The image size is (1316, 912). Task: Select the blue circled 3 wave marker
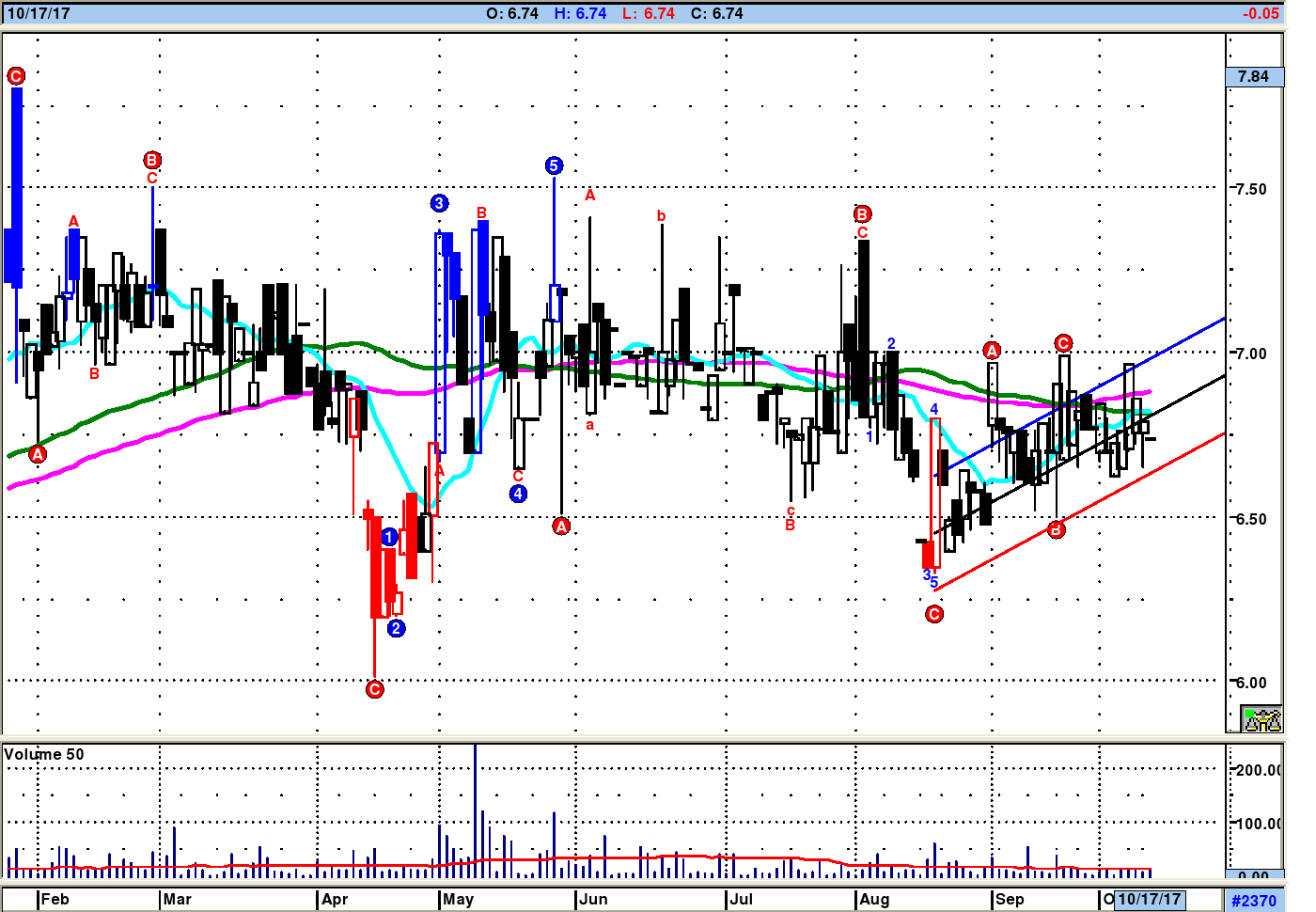439,203
